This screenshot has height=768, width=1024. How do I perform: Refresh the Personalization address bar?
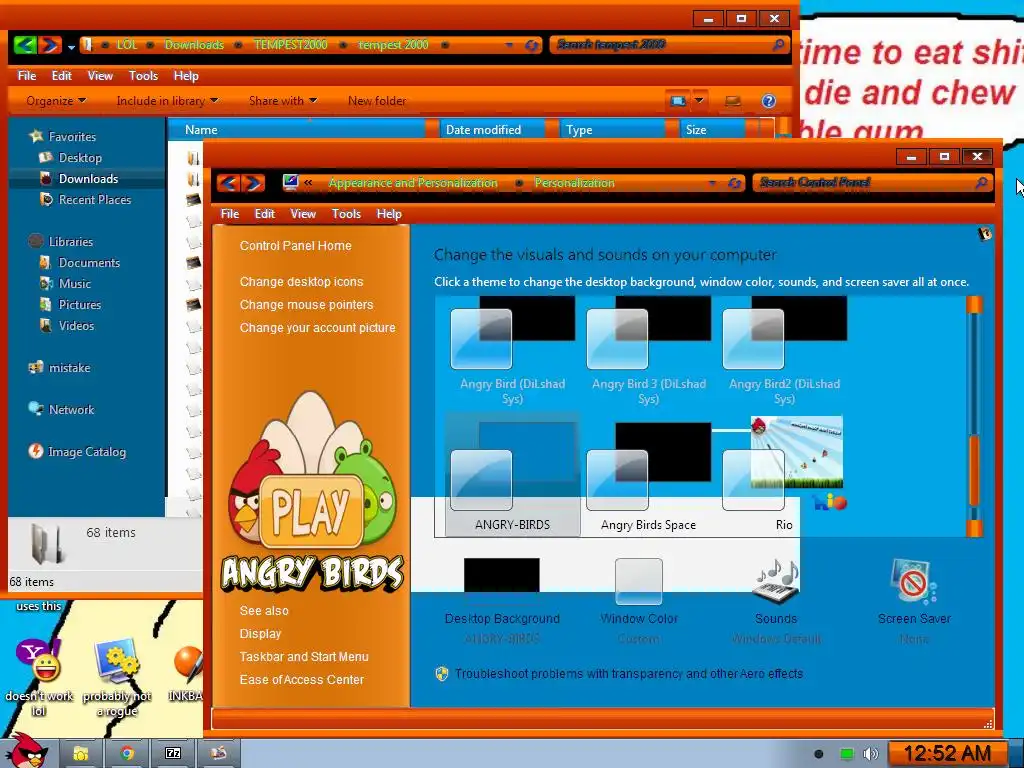[x=735, y=184]
